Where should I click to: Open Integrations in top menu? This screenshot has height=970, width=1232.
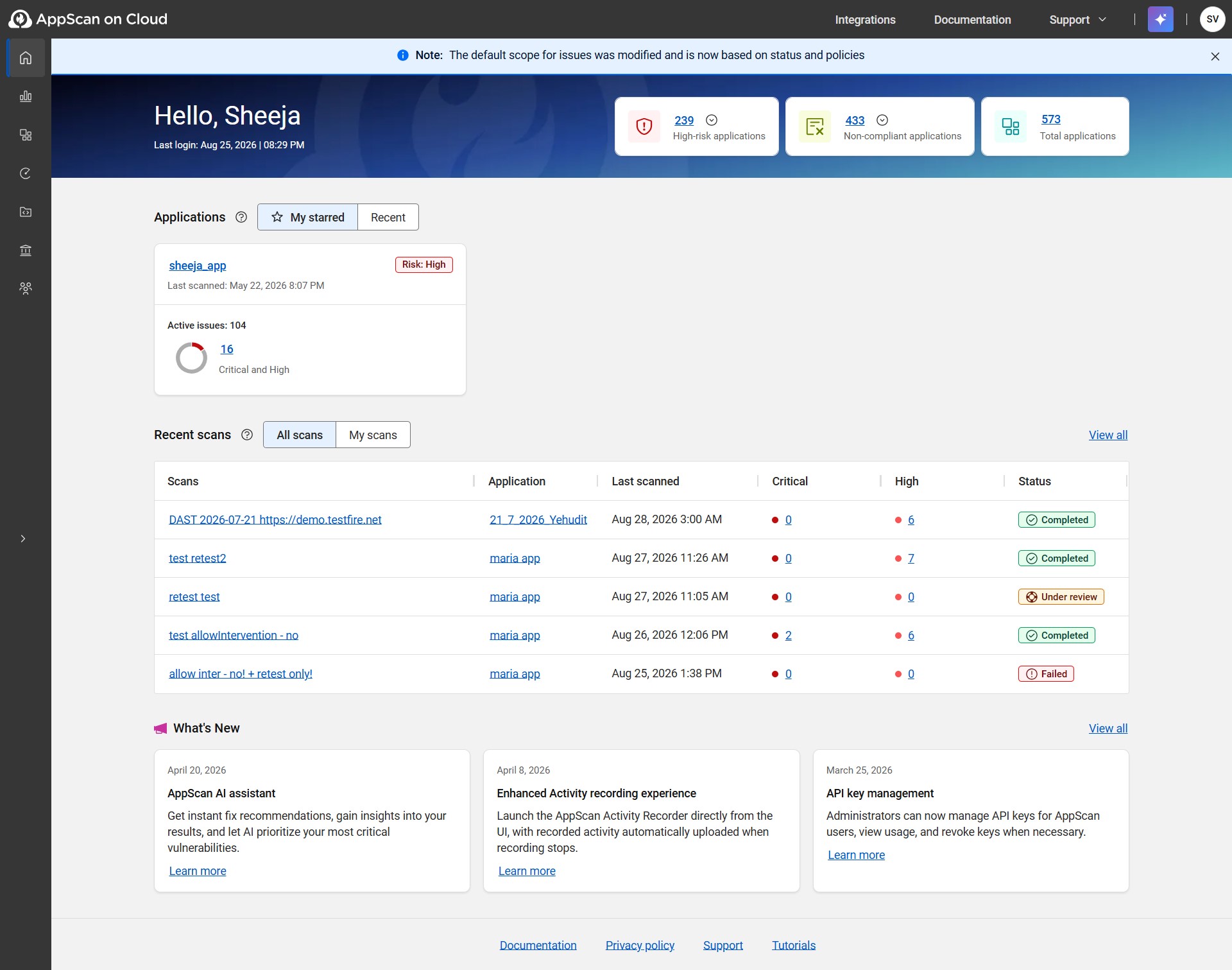coord(865,20)
